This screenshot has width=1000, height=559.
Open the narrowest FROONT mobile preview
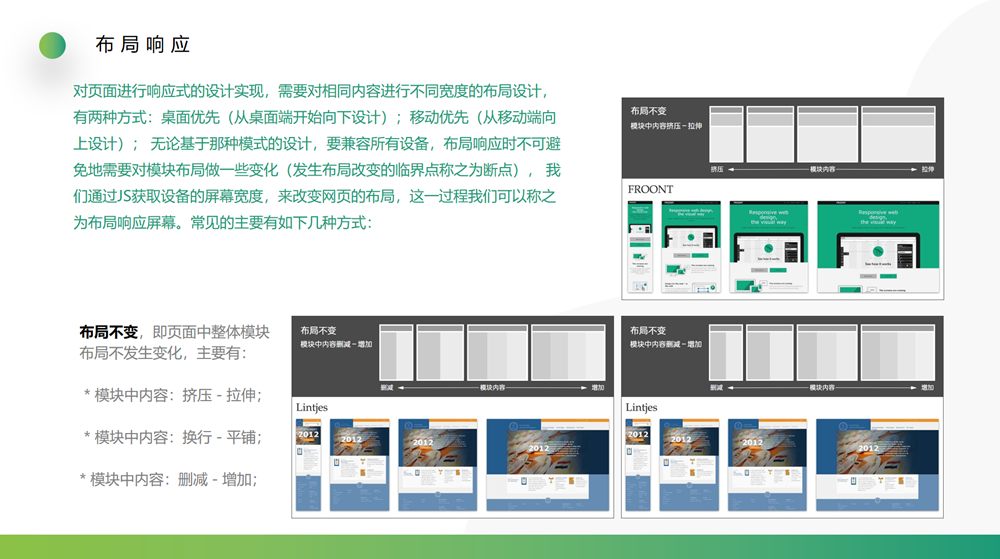point(639,248)
